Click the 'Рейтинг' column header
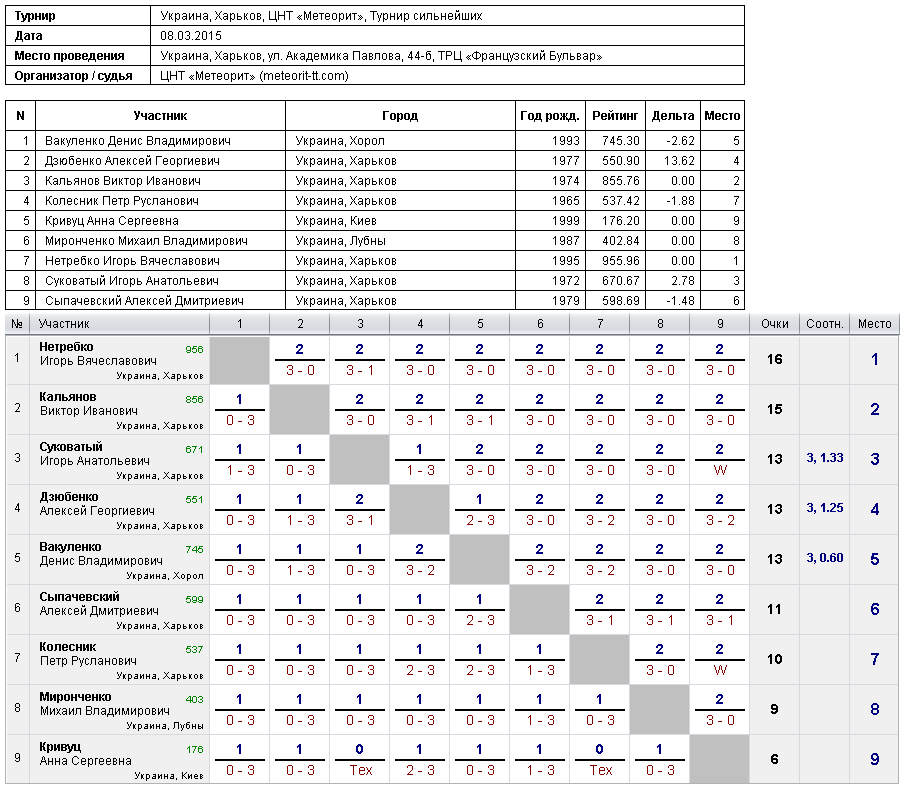The image size is (902, 785). tap(615, 116)
